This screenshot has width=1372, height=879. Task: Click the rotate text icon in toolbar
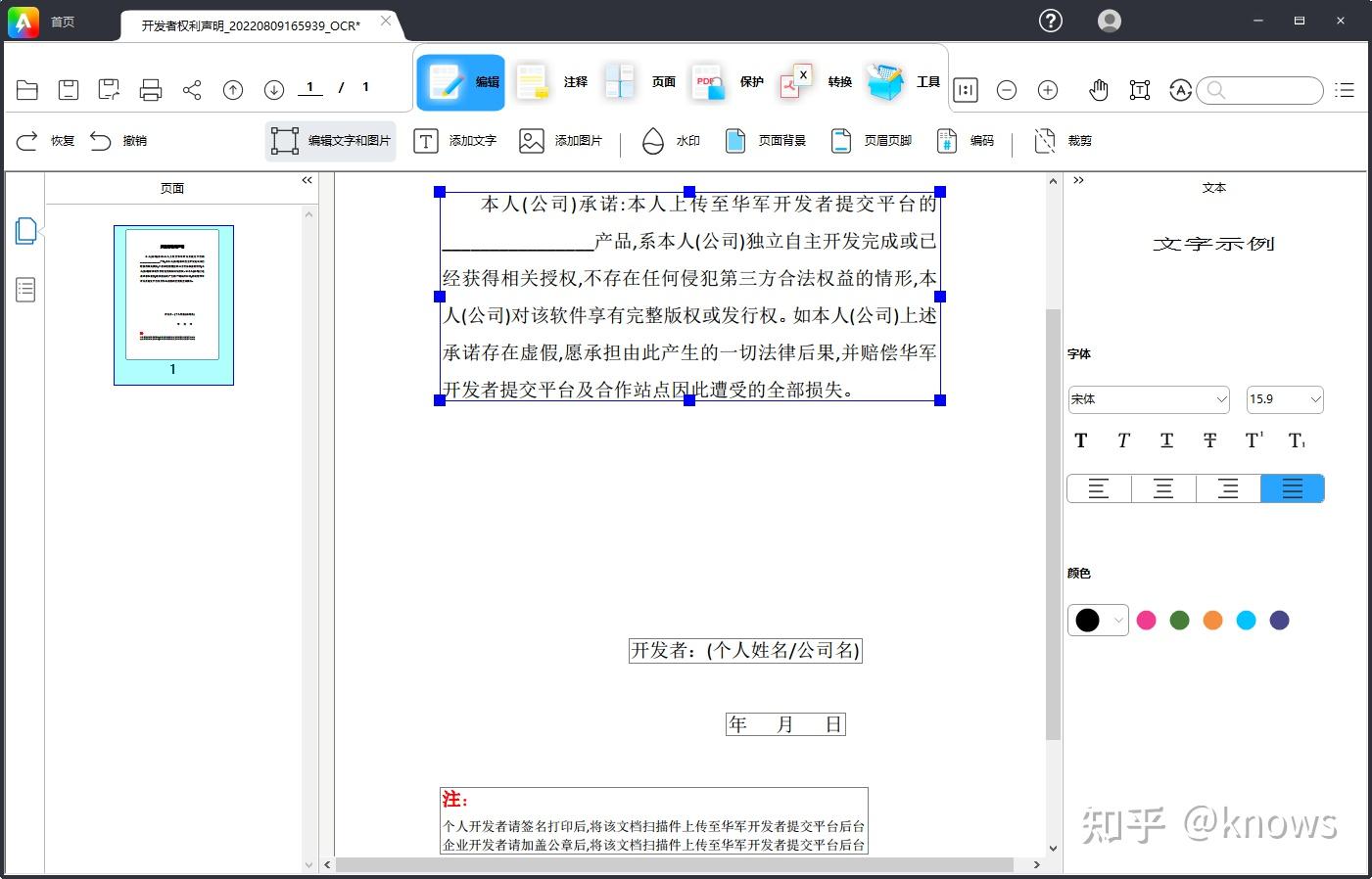1181,90
